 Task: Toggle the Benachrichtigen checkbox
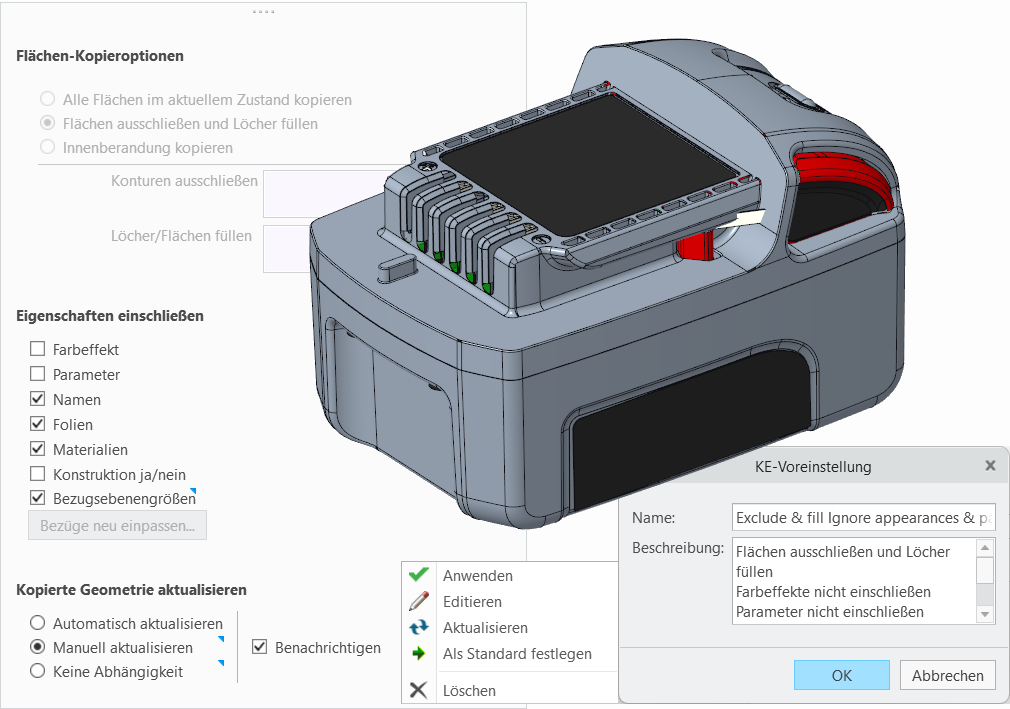(x=259, y=647)
